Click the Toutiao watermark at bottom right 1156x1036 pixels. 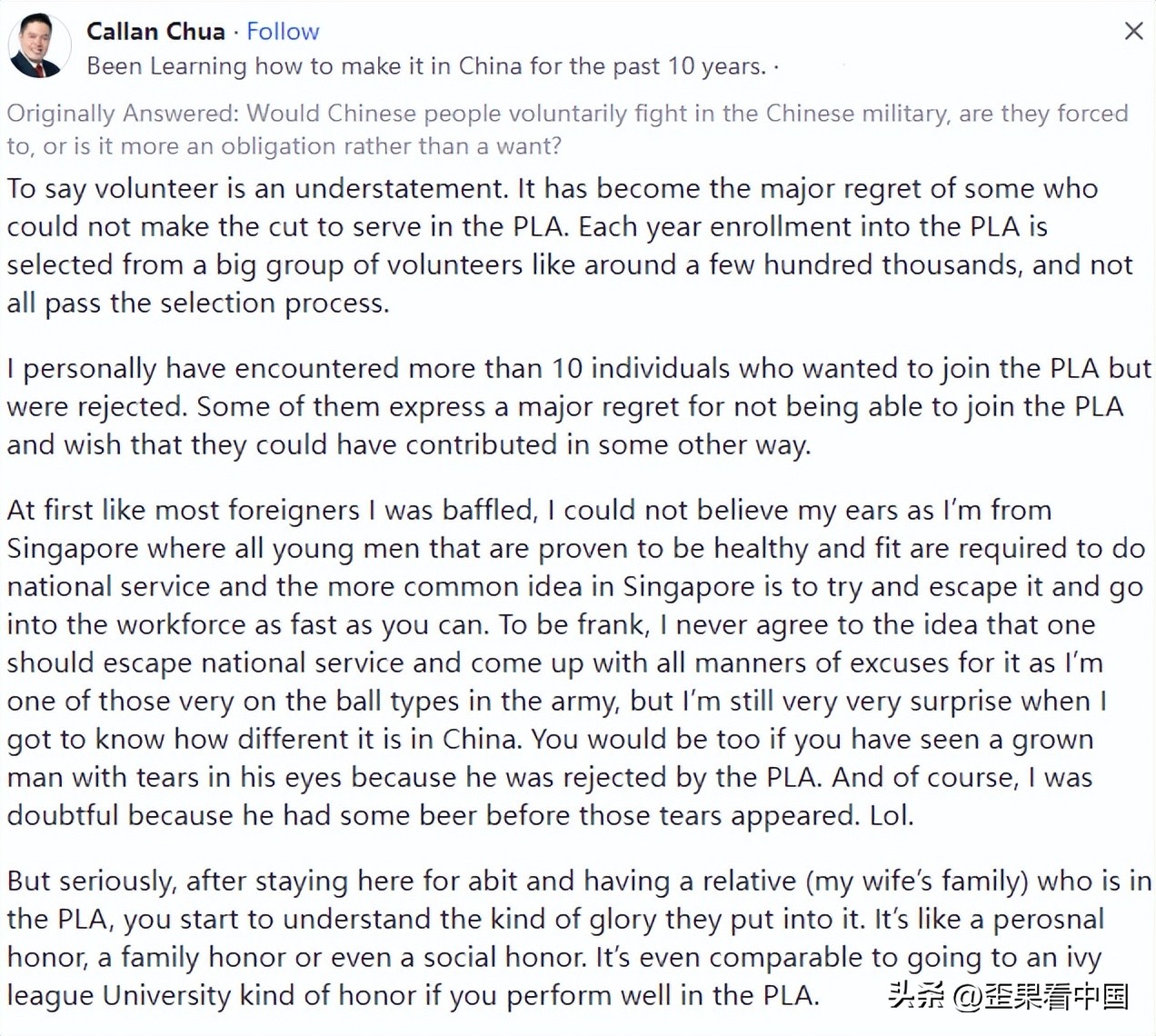coord(1009,996)
